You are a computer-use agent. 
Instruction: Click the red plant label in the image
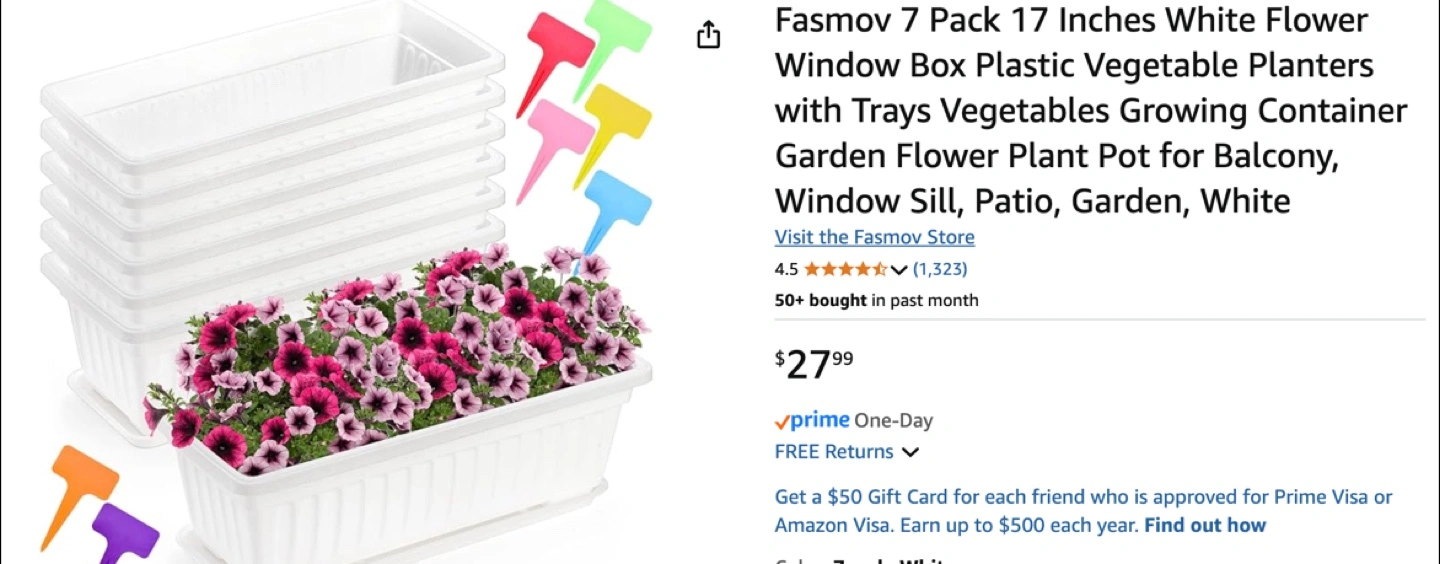click(557, 47)
